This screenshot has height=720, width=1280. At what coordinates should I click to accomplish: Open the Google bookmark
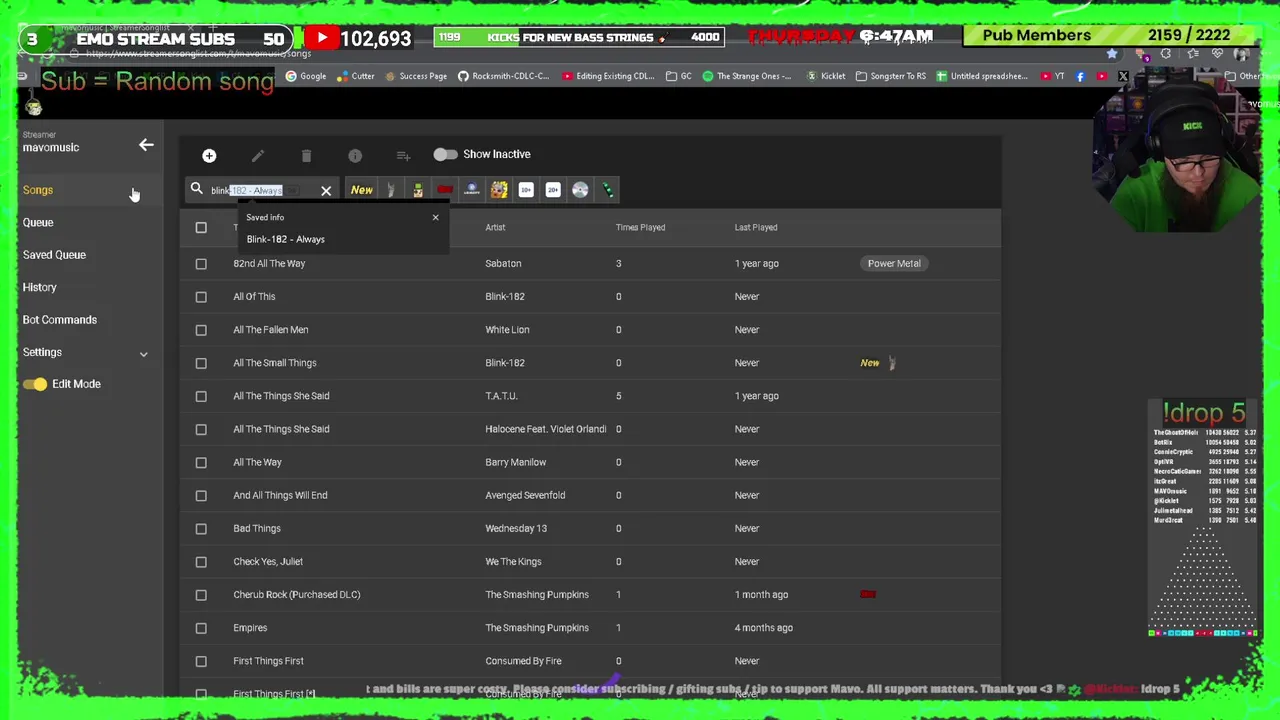point(306,76)
